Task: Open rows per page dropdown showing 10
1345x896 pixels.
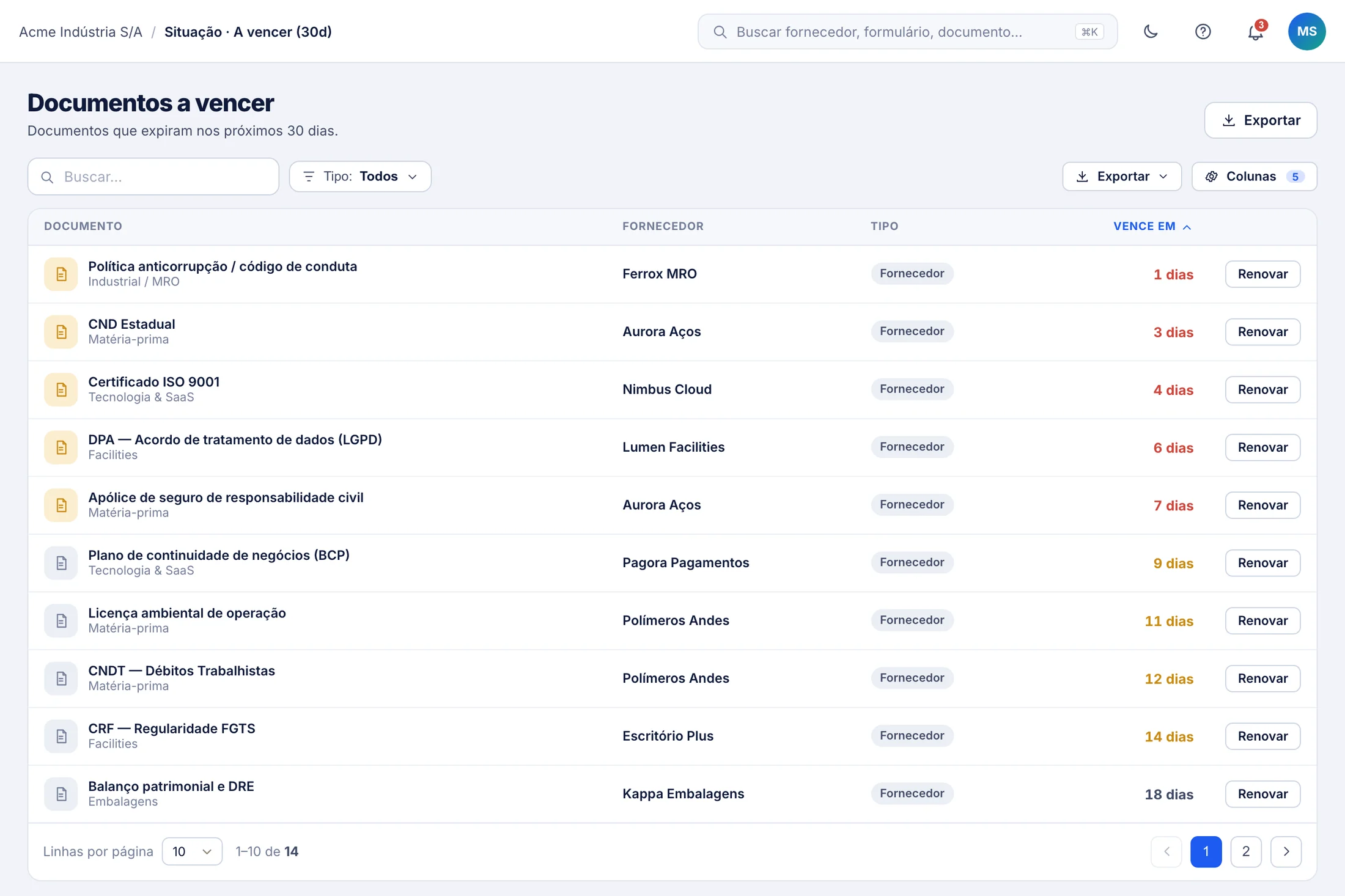Action: (192, 851)
